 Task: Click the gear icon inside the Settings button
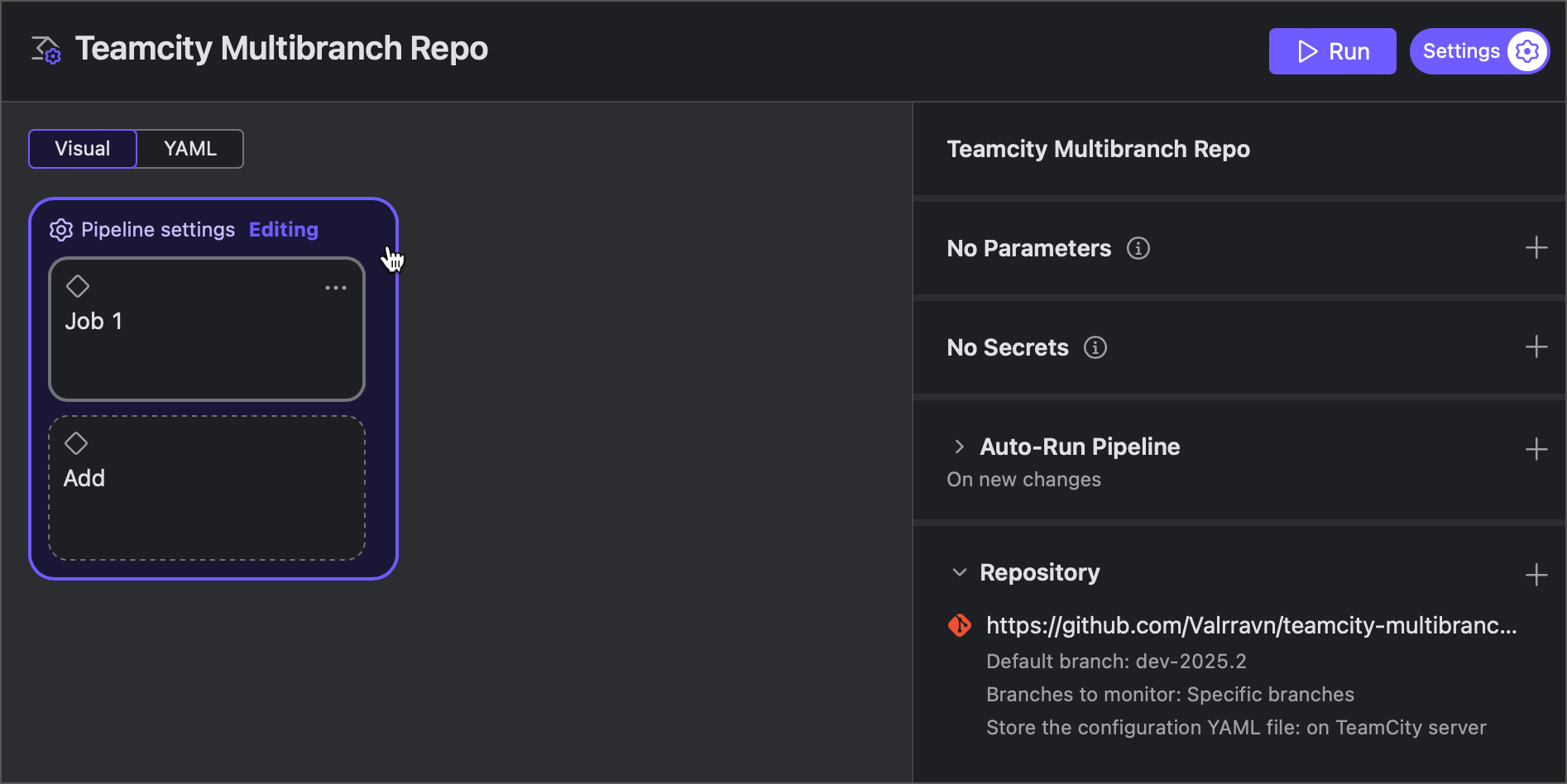(1526, 50)
